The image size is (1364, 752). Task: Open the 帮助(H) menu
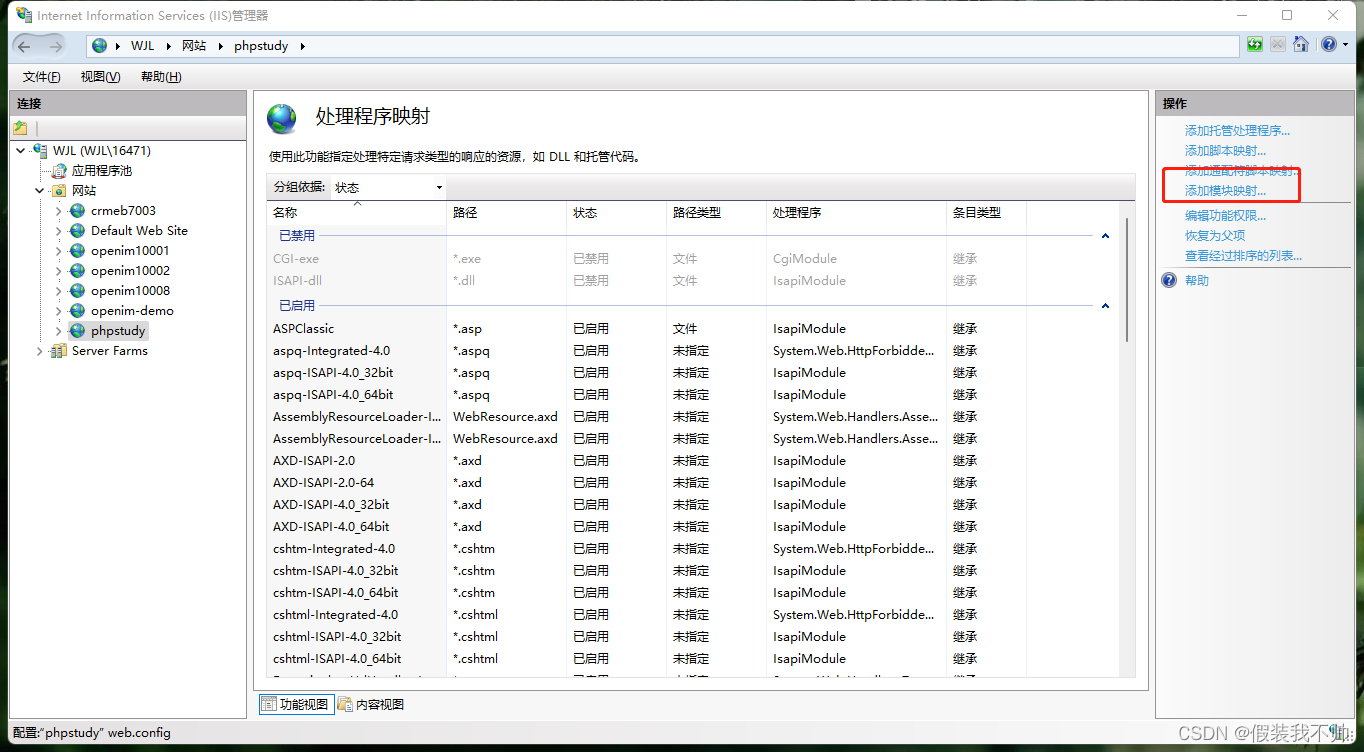click(161, 77)
